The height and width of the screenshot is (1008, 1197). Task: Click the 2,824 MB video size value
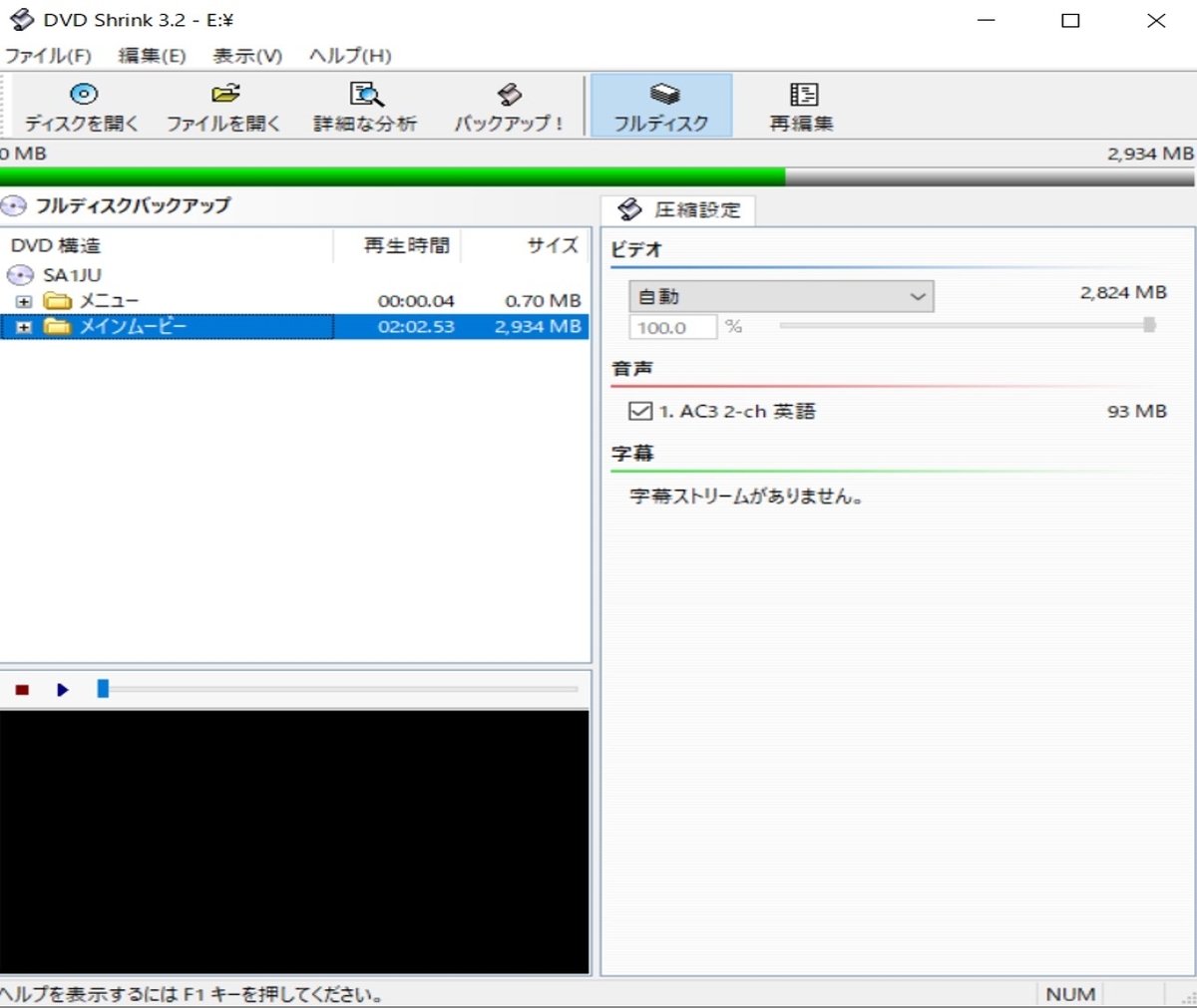tap(1123, 293)
